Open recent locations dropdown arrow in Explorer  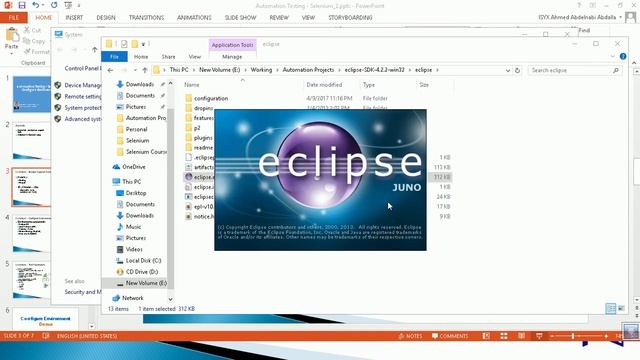(x=135, y=70)
